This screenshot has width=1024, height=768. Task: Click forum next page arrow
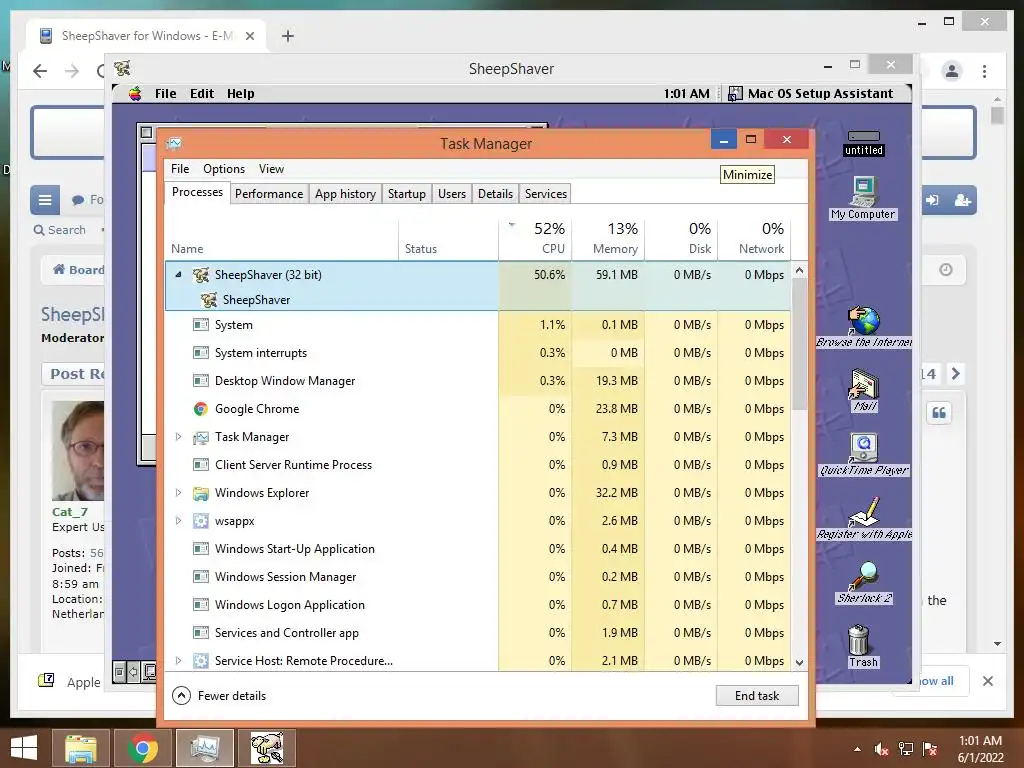click(955, 374)
